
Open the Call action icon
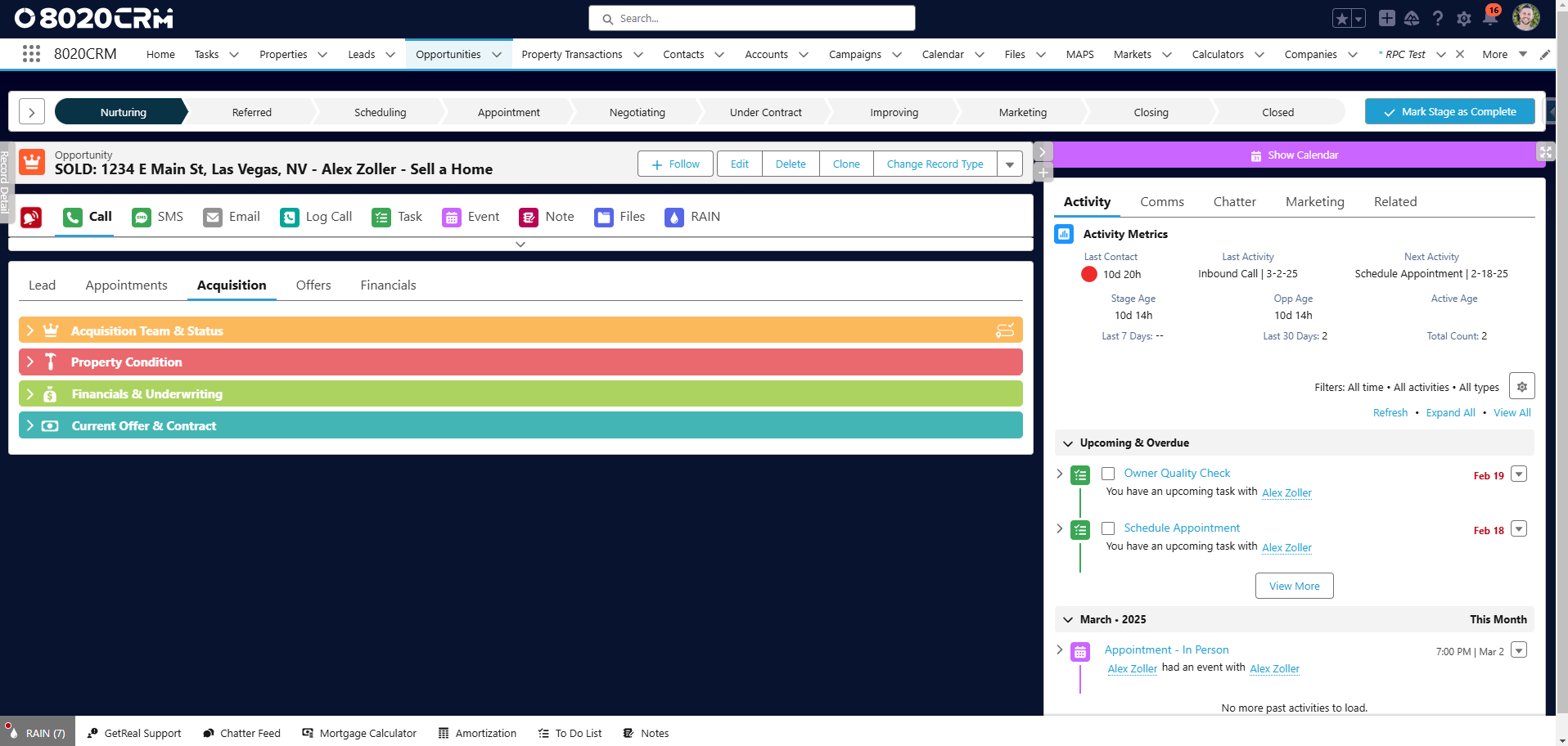pyautogui.click(x=70, y=217)
